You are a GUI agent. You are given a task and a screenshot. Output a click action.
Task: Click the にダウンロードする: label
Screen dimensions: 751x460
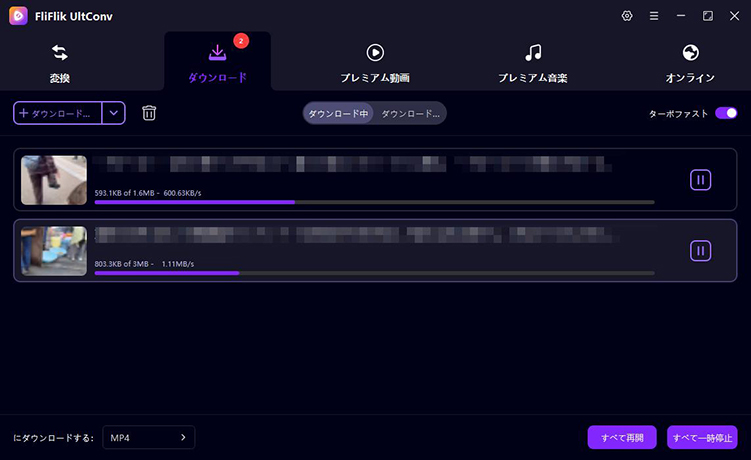[x=53, y=438]
